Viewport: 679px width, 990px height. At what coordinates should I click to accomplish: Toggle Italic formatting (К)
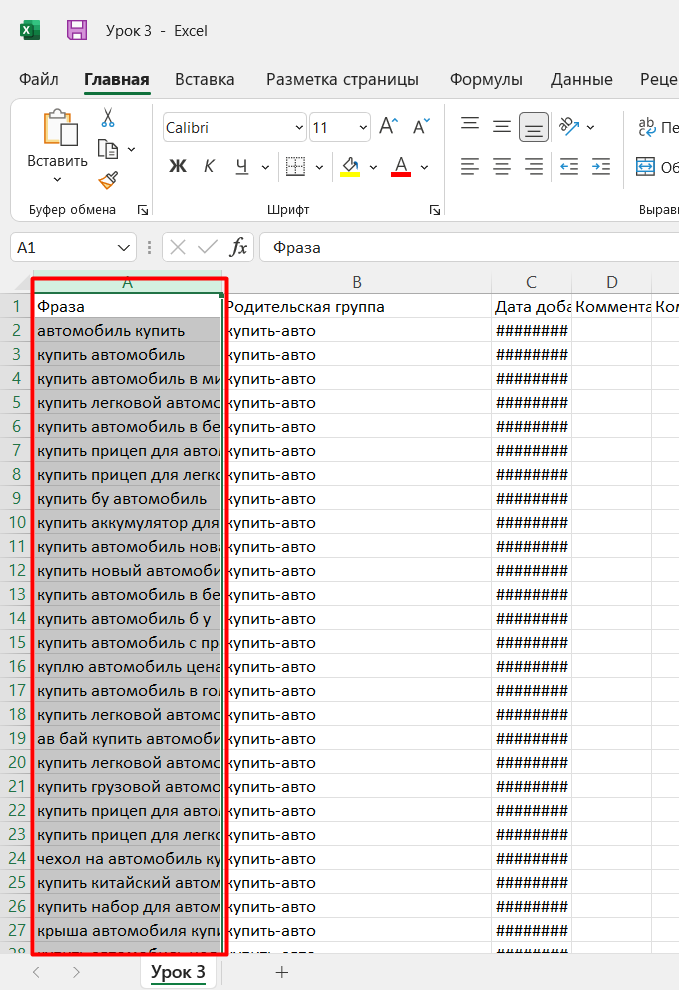(209, 166)
